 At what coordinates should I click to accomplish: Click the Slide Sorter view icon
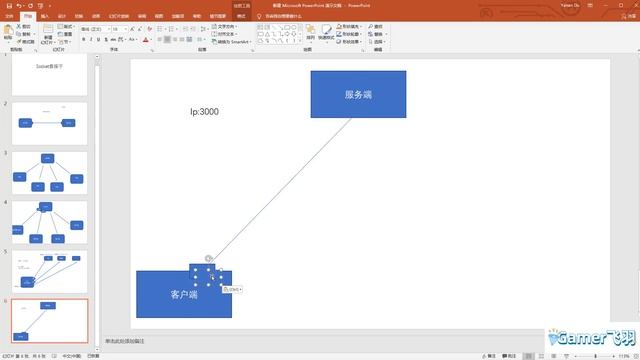pos(541,356)
